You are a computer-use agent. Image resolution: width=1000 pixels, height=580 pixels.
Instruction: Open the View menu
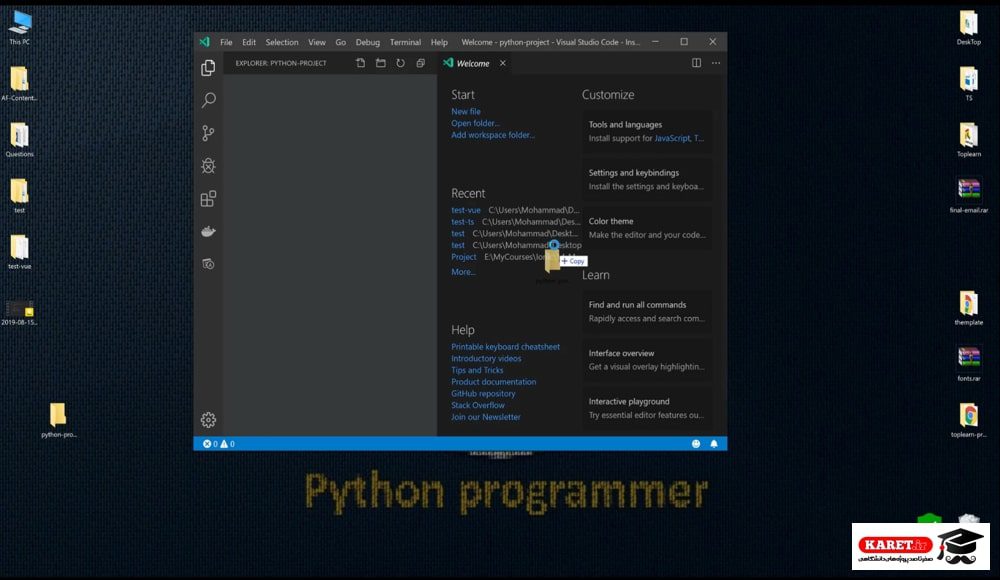(317, 42)
